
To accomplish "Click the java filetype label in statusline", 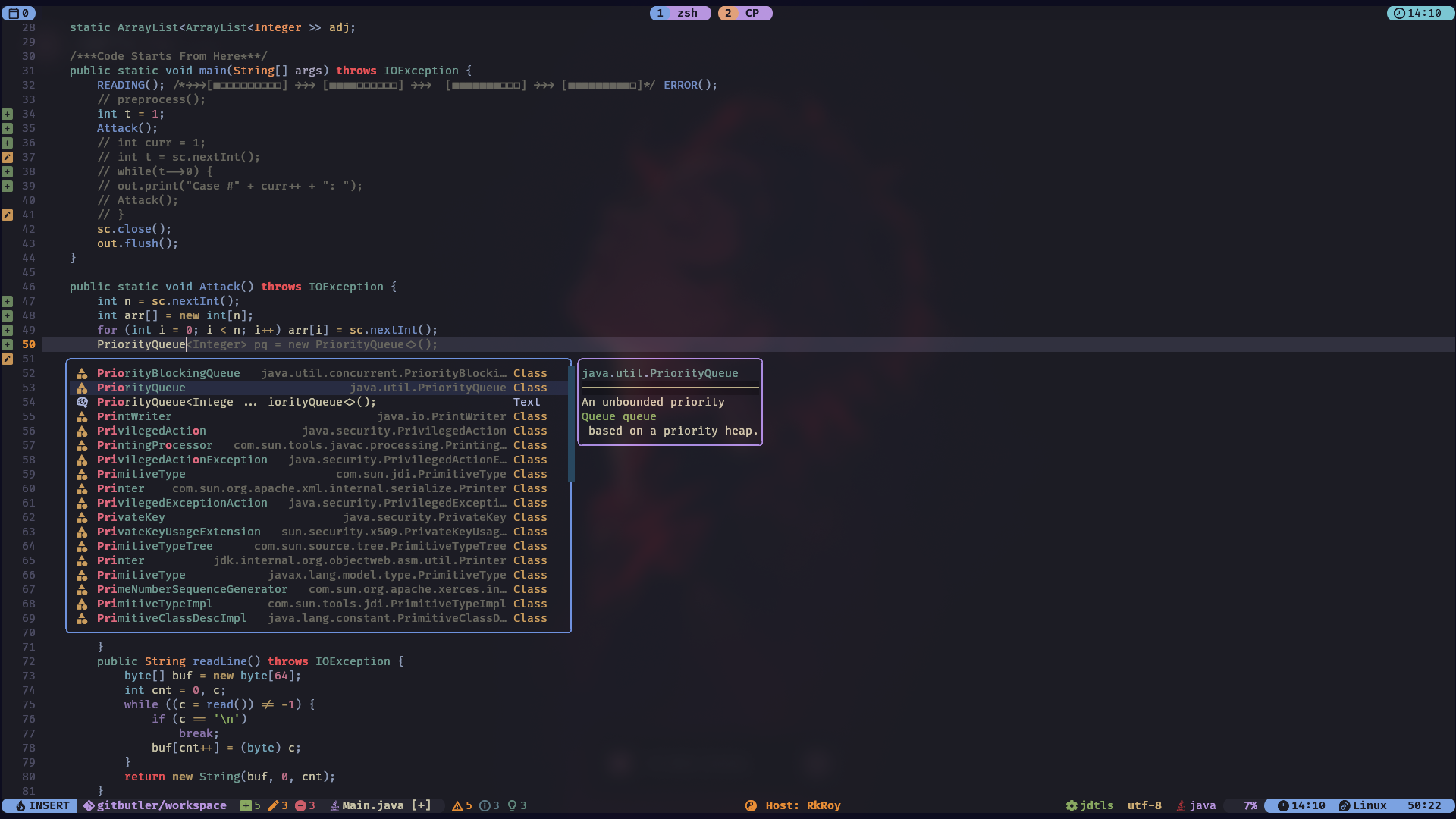I will point(1202,805).
